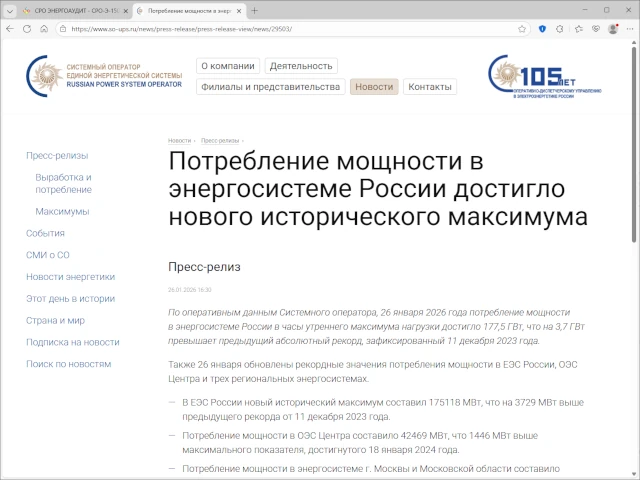
Task: Open the favorites list icon
Action: [578, 29]
